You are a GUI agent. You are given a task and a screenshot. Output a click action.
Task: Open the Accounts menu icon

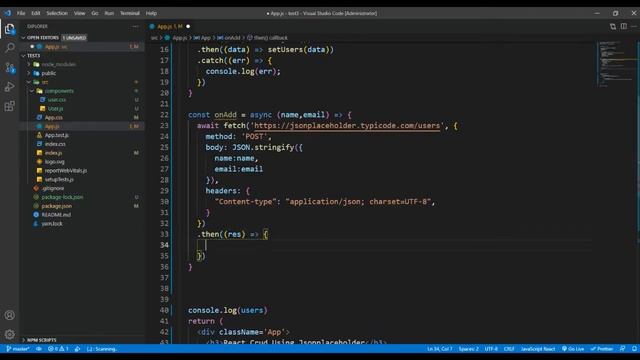point(9,315)
